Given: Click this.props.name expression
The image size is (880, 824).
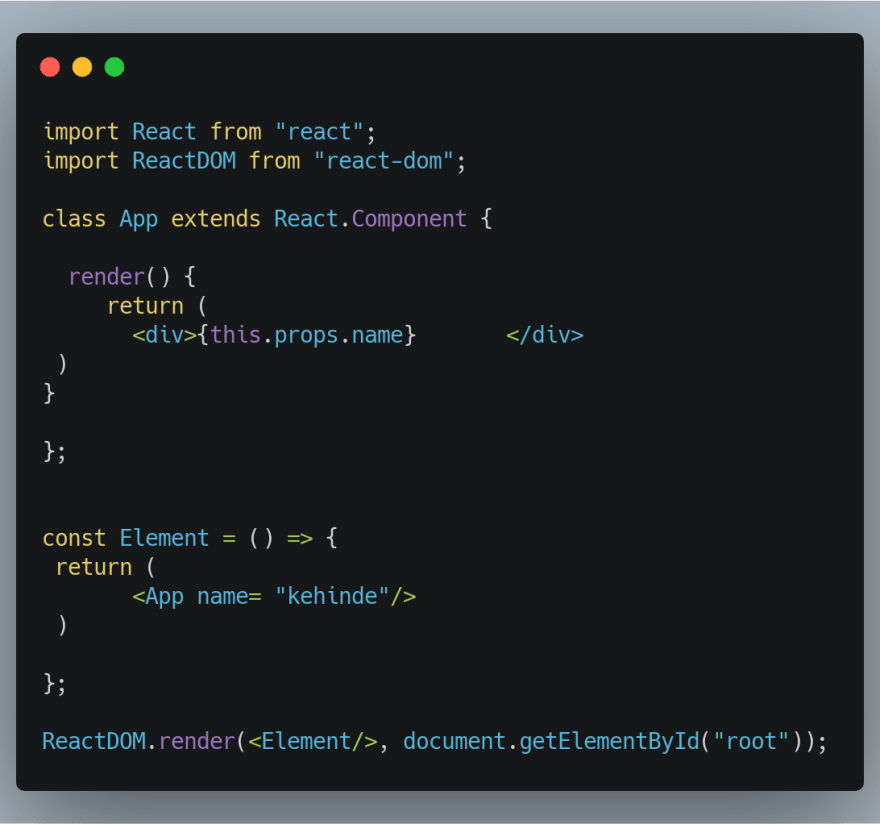Looking at the screenshot, I should tap(307, 336).
